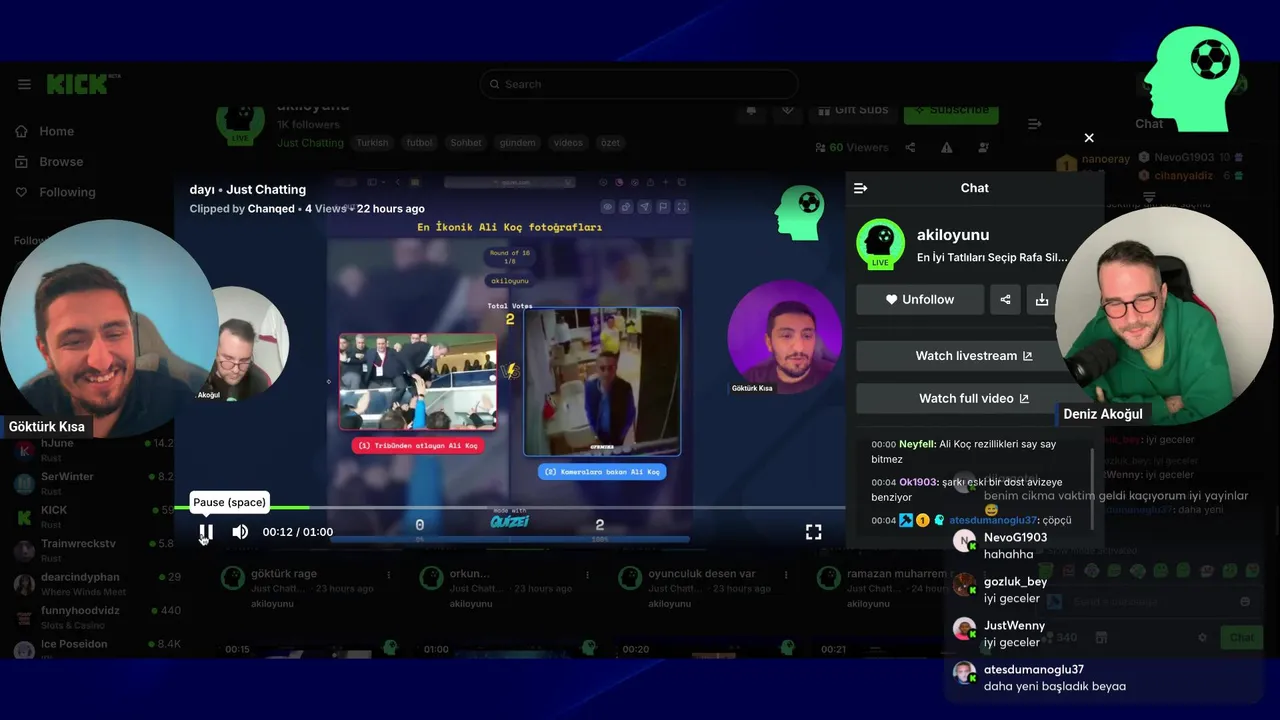Image resolution: width=1280 pixels, height=720 pixels.
Task: Enter fullscreen on the clip player
Action: coord(814,532)
